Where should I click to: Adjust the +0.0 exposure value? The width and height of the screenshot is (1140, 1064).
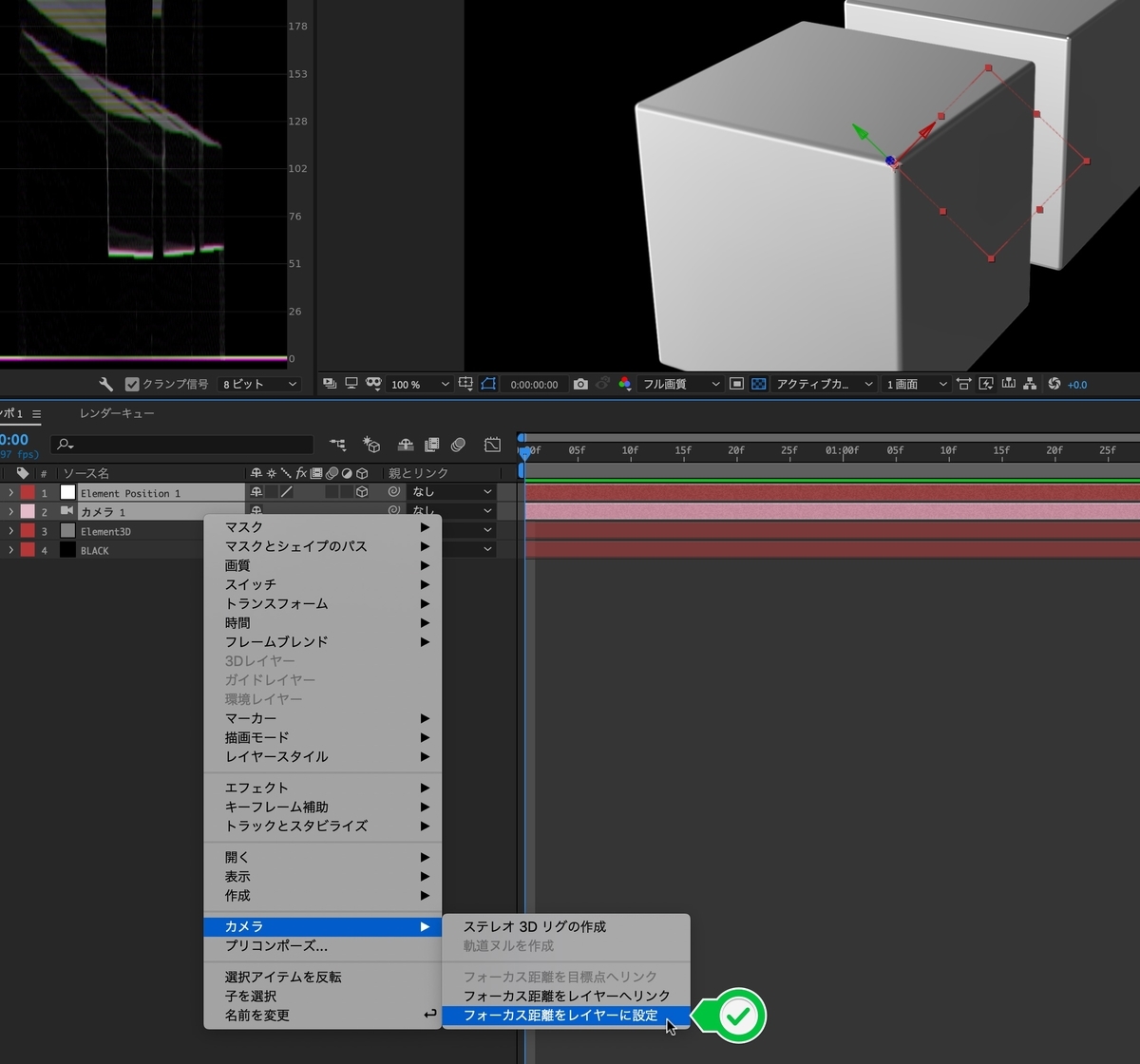[1076, 385]
